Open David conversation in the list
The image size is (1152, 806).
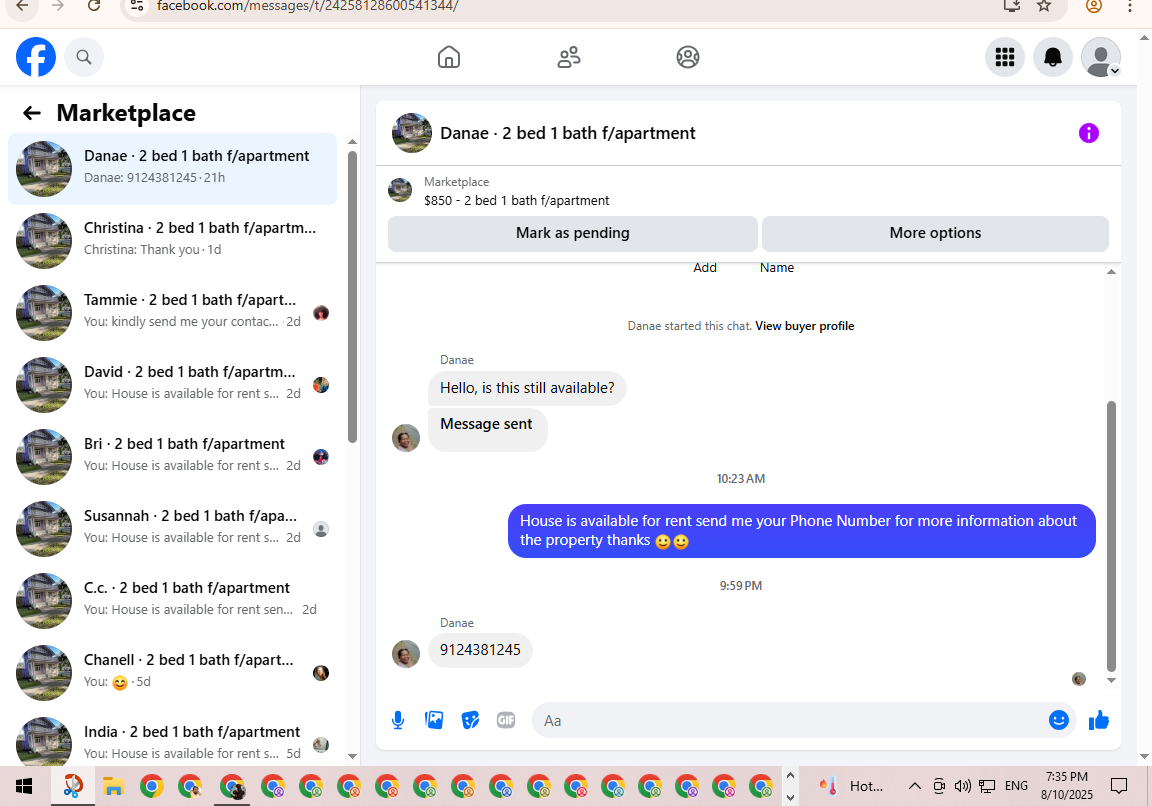[x=173, y=384]
